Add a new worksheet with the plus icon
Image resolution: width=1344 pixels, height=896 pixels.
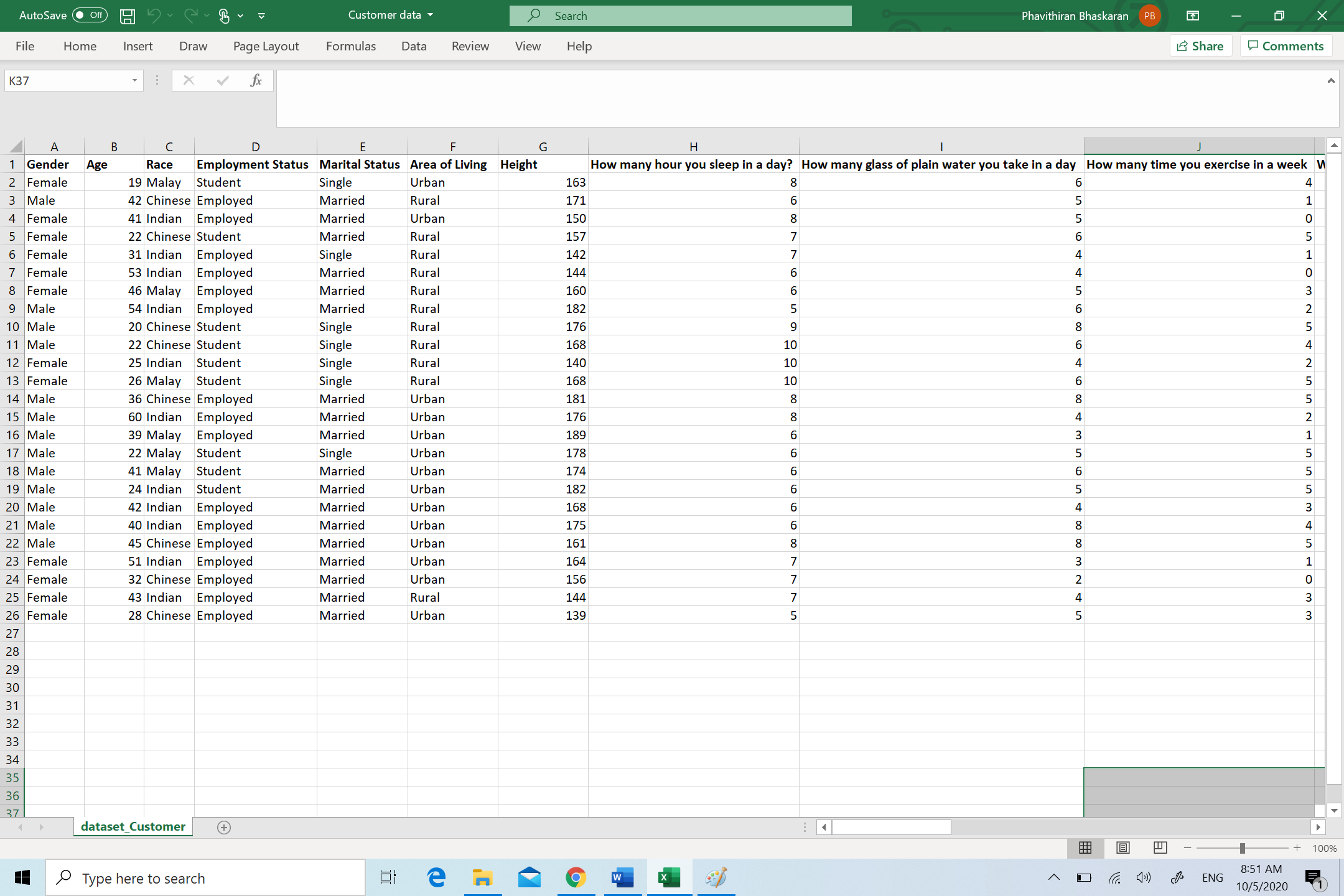pos(224,827)
